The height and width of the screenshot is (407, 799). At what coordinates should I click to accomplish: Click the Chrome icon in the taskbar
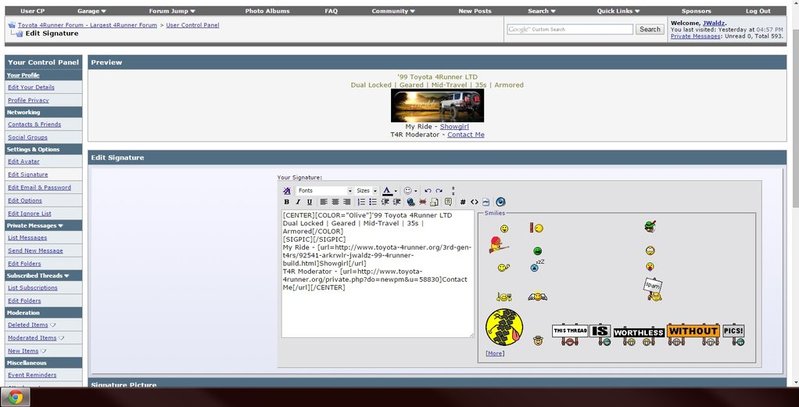click(15, 397)
